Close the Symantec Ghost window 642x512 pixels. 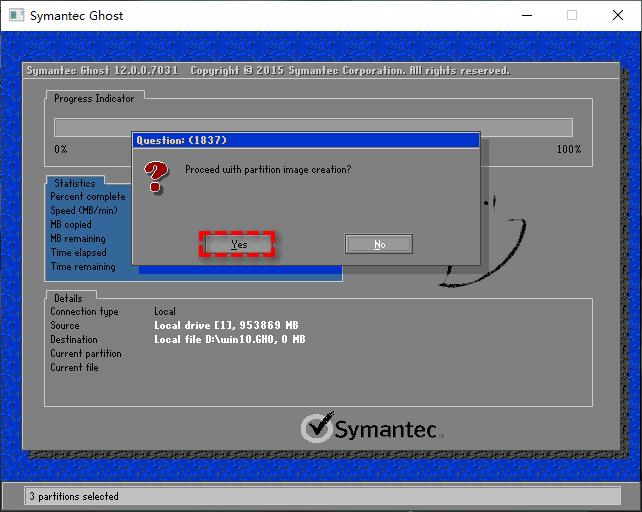point(618,15)
